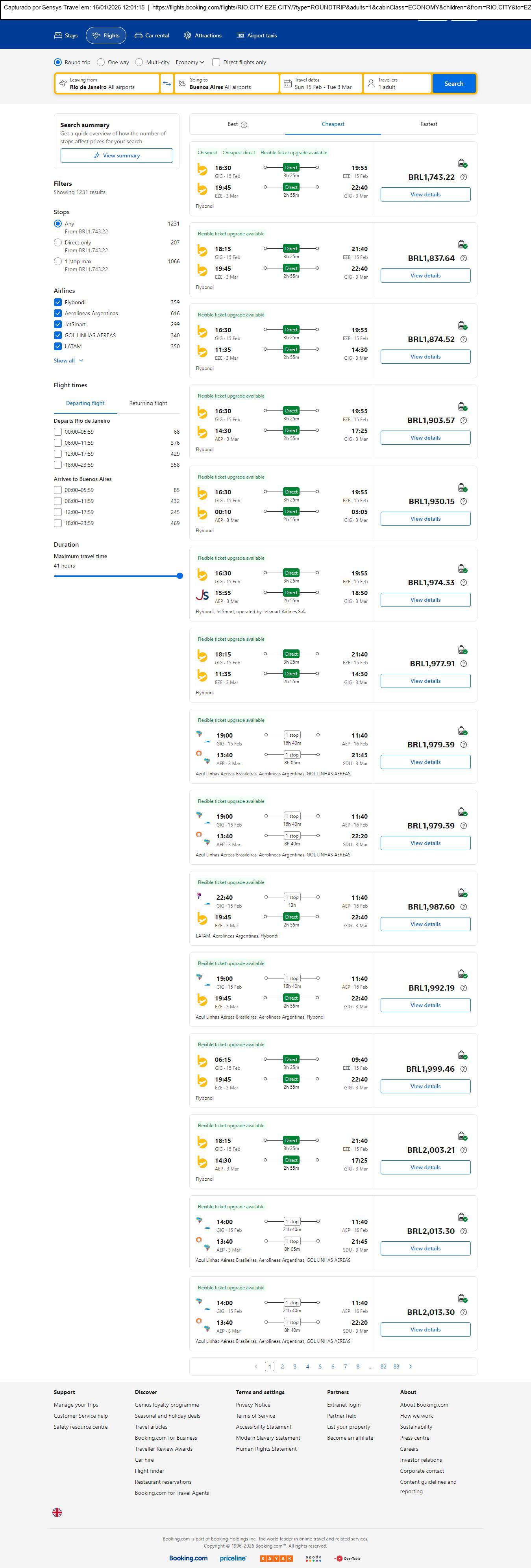Click the luggage icon above BRL1,837.64
531x1568 pixels.
coord(462,244)
